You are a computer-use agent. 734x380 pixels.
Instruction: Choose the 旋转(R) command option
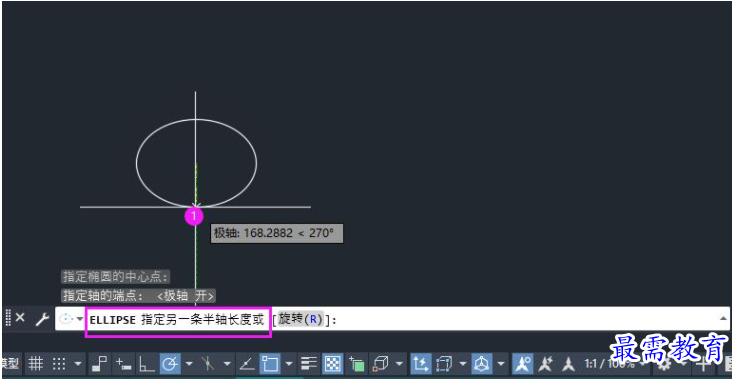[x=301, y=320]
